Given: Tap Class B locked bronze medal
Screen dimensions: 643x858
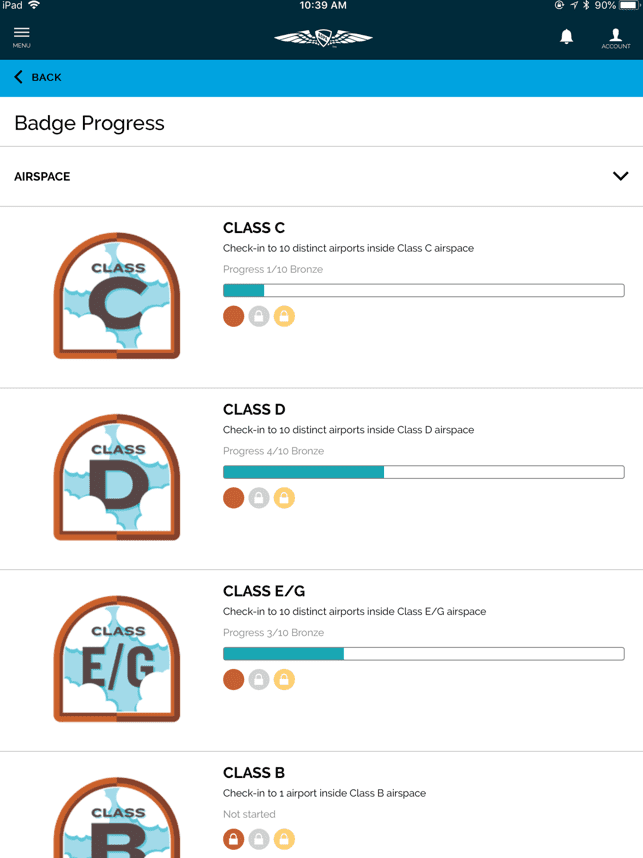Looking at the screenshot, I should 234,839.
